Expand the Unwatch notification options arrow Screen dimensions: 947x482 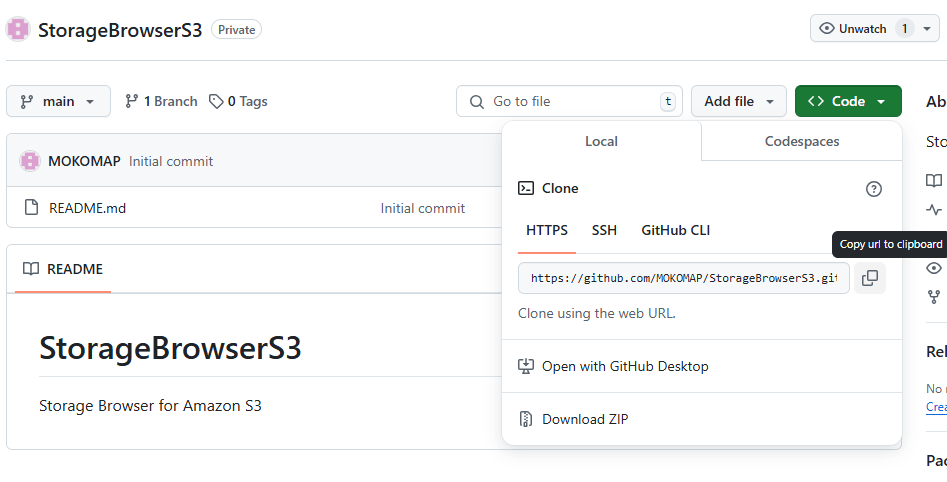pyautogui.click(x=927, y=29)
